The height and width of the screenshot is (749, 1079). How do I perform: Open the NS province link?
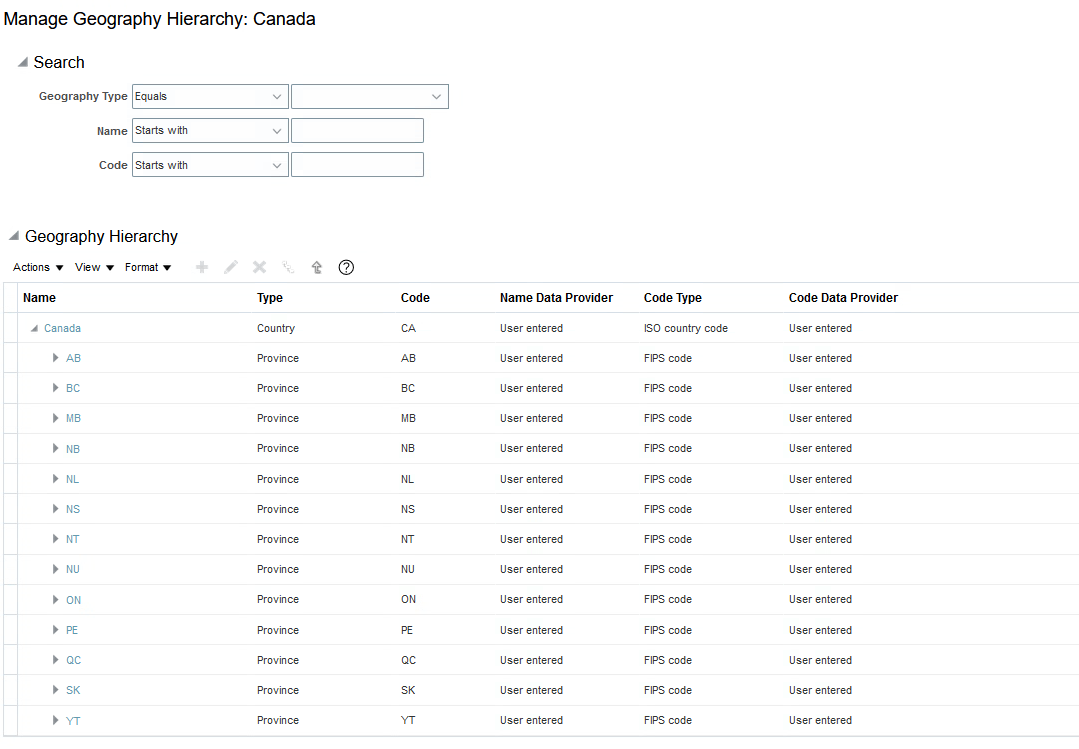73,509
